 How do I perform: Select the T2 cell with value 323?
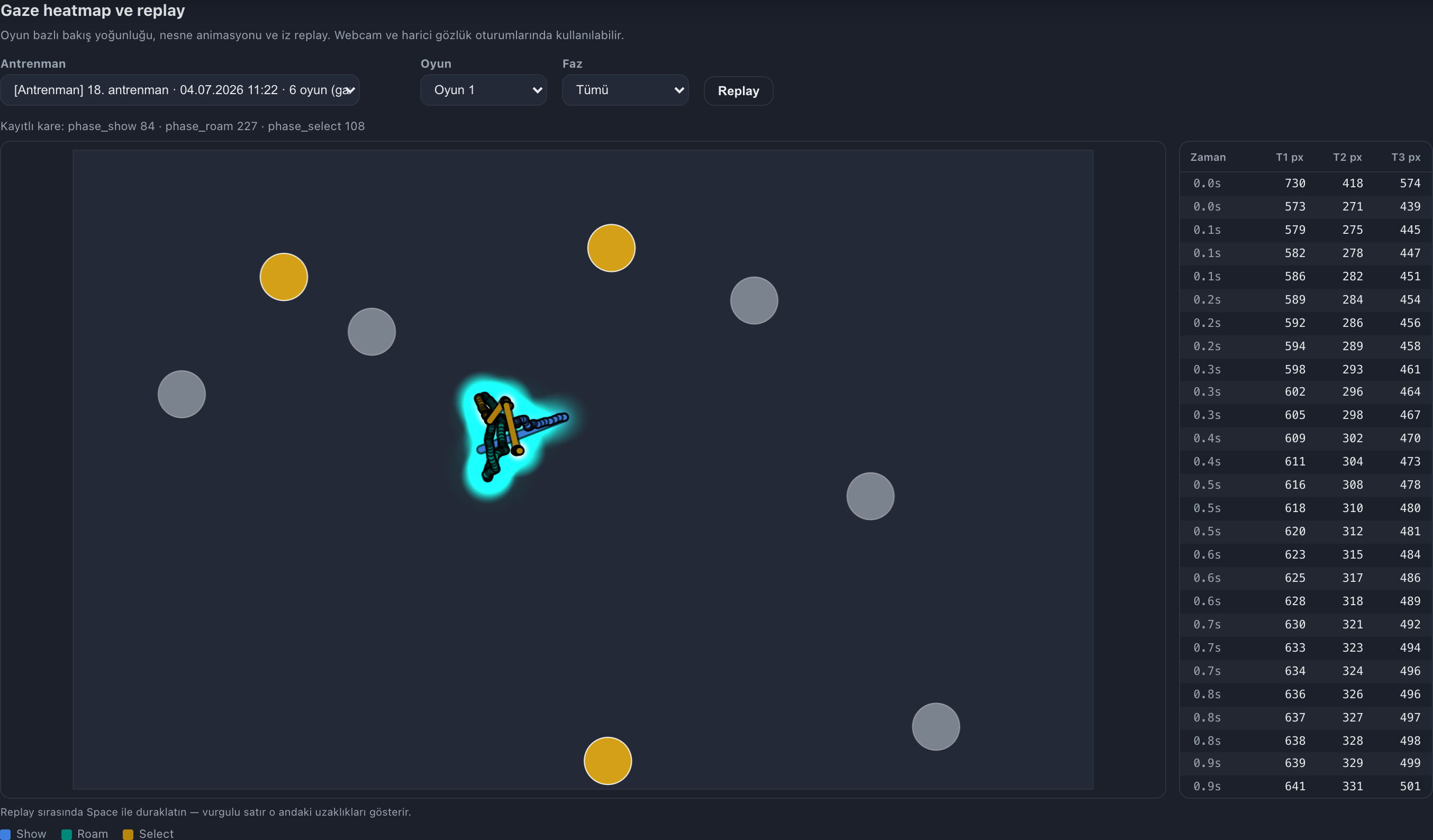tap(1352, 648)
